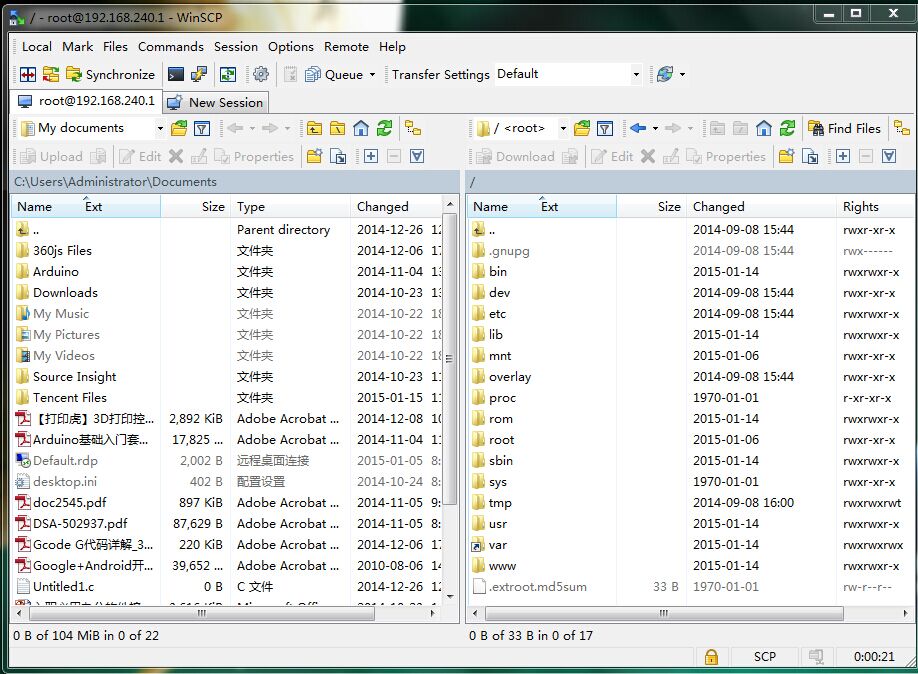Go to local parent directory icon
The width and height of the screenshot is (918, 674).
click(314, 128)
